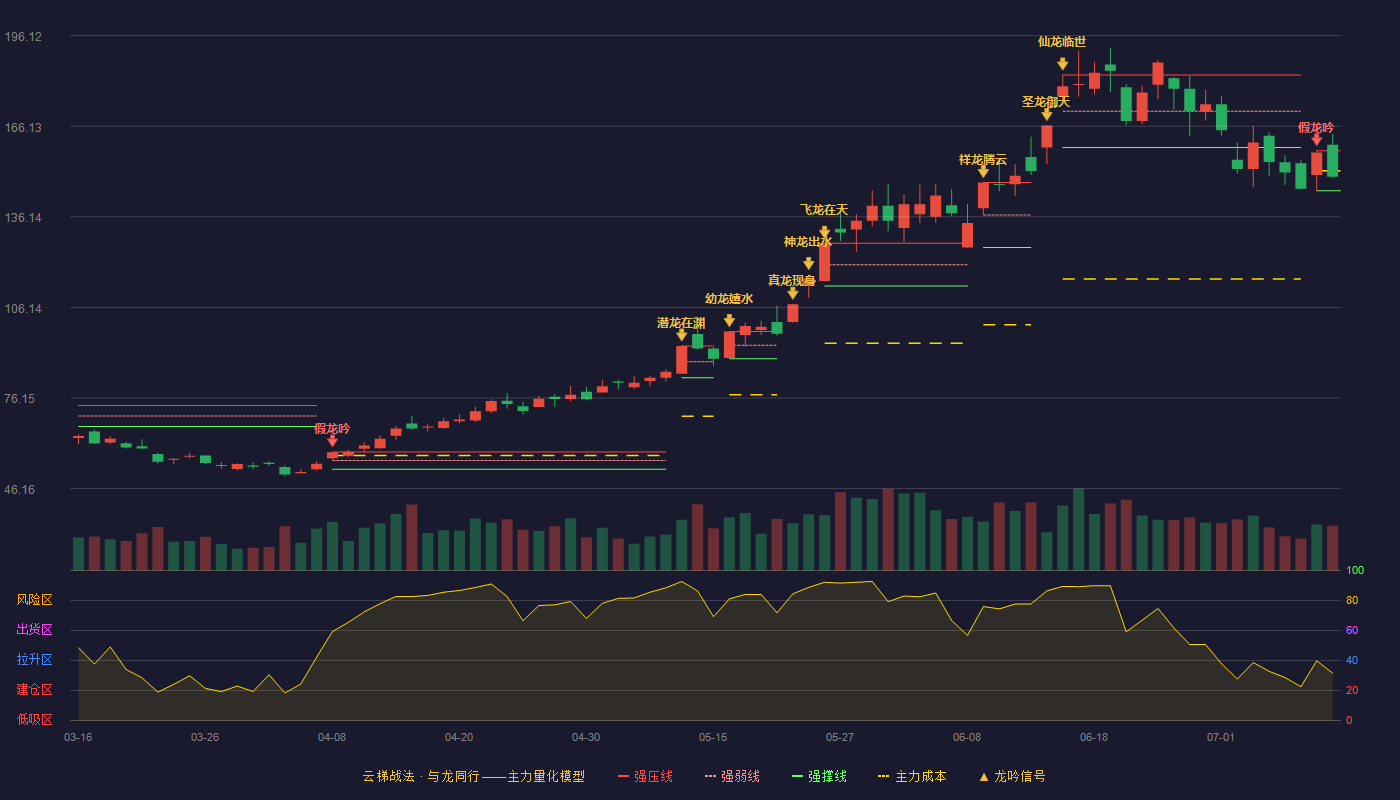
Task: Toggle the 强压线 legend entry
Action: point(645,776)
